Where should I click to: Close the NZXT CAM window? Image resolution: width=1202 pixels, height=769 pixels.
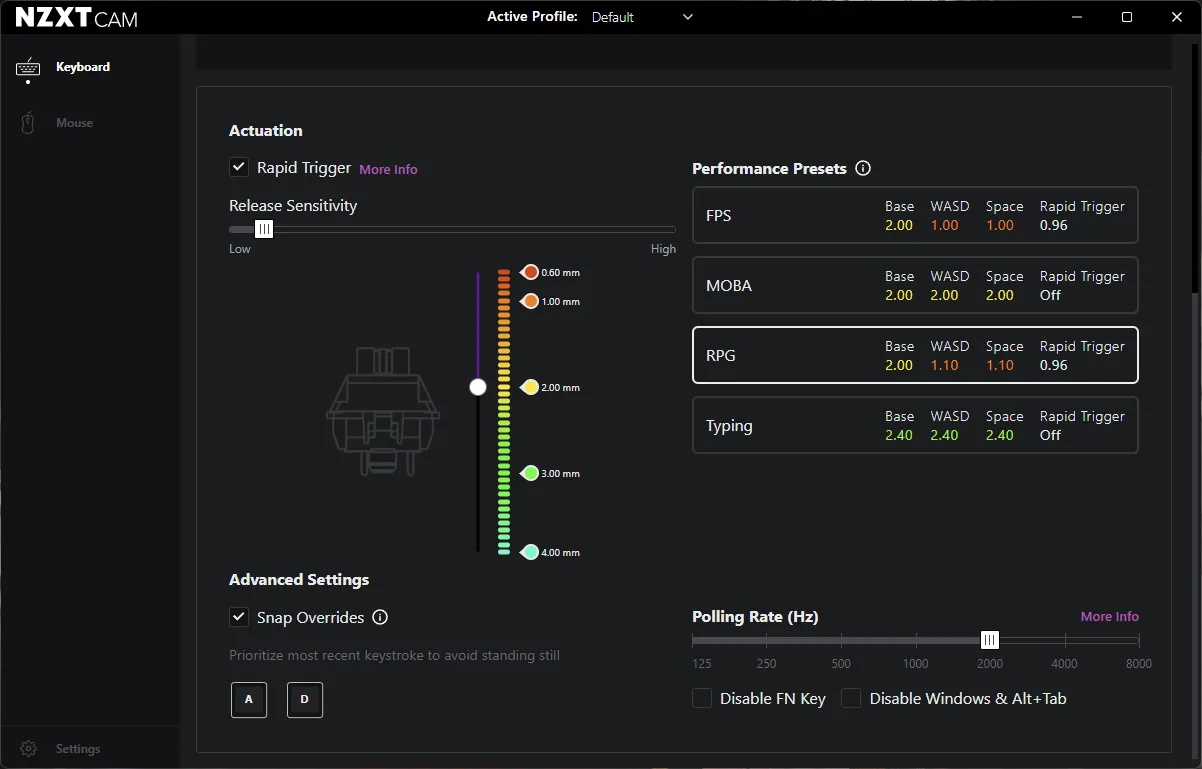coord(1176,17)
